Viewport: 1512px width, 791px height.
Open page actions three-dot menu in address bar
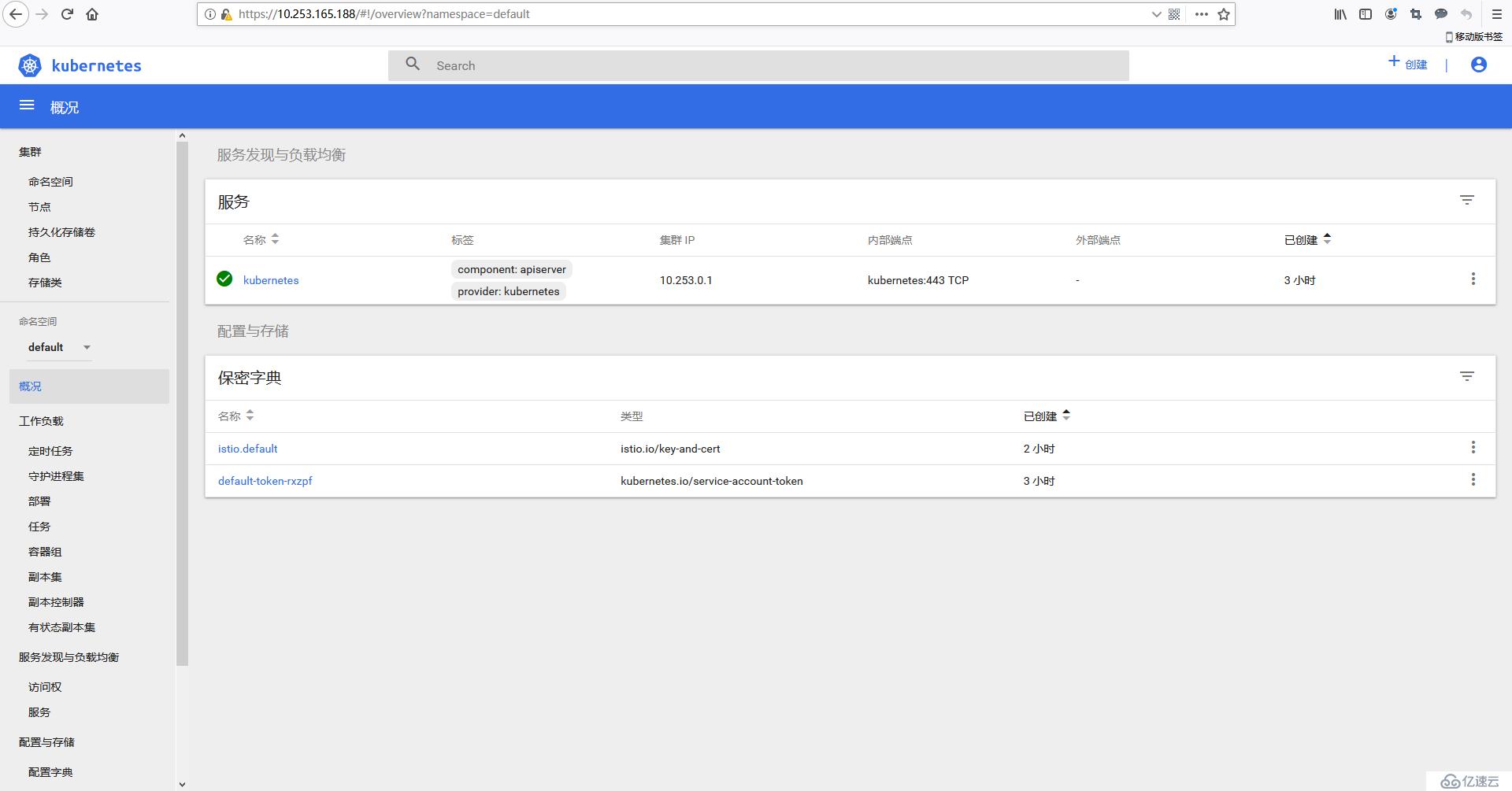(1201, 14)
